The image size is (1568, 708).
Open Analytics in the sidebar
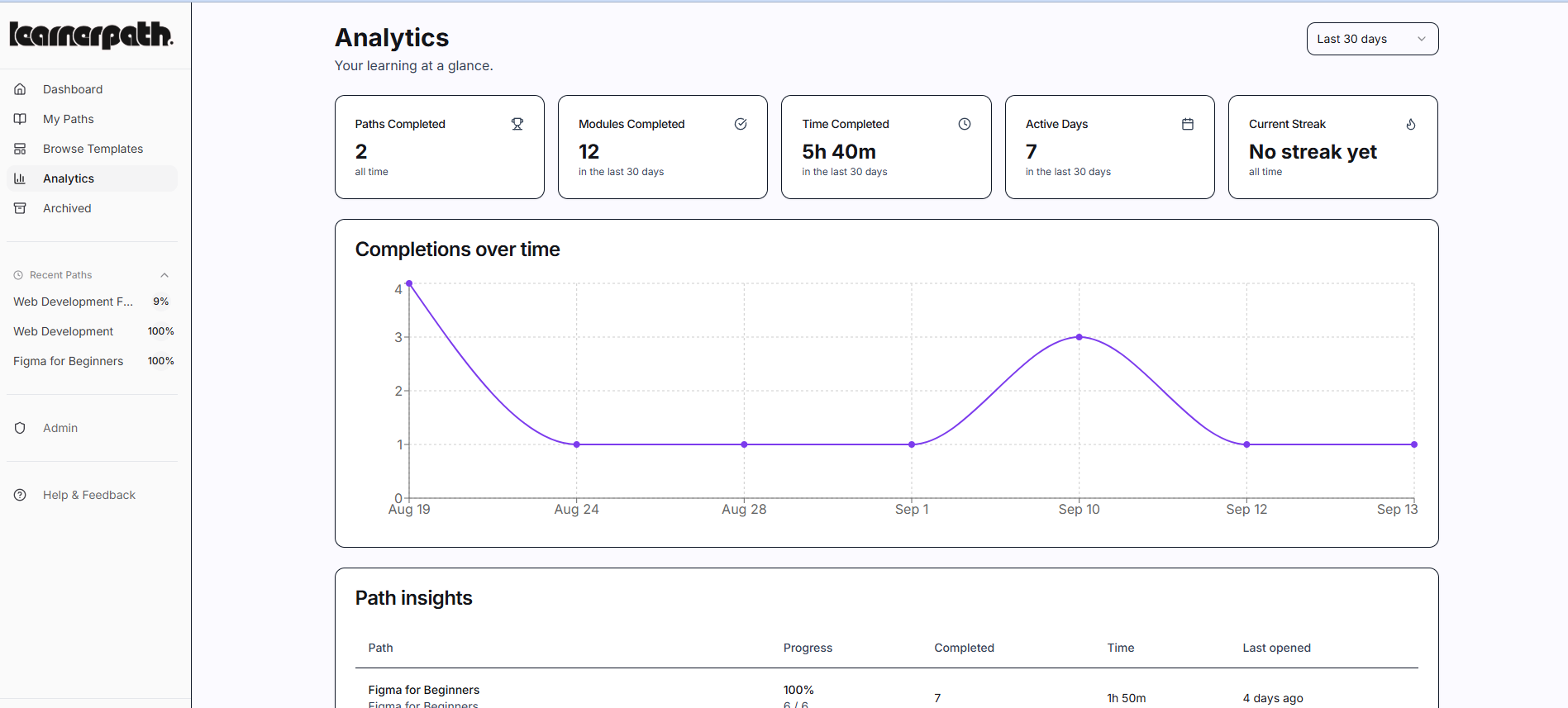(x=69, y=178)
